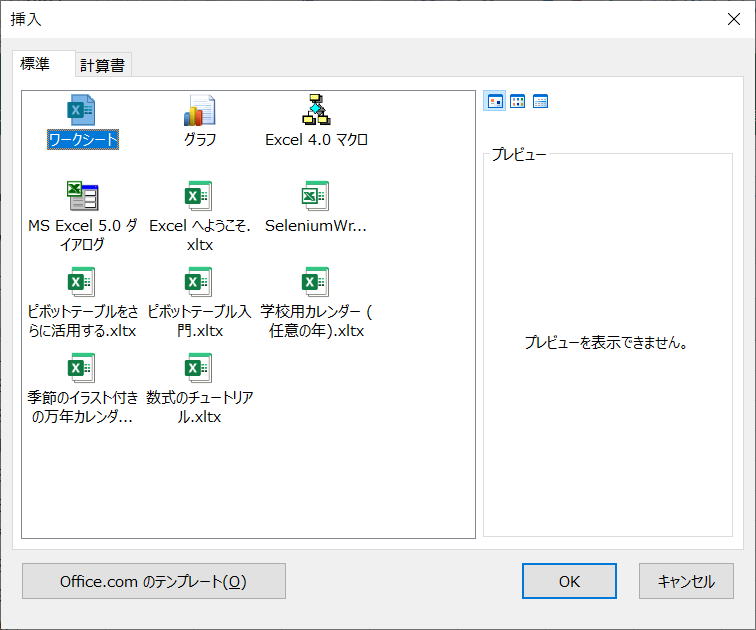This screenshot has height=630, width=756.
Task: Switch to large icons view
Action: (495, 101)
